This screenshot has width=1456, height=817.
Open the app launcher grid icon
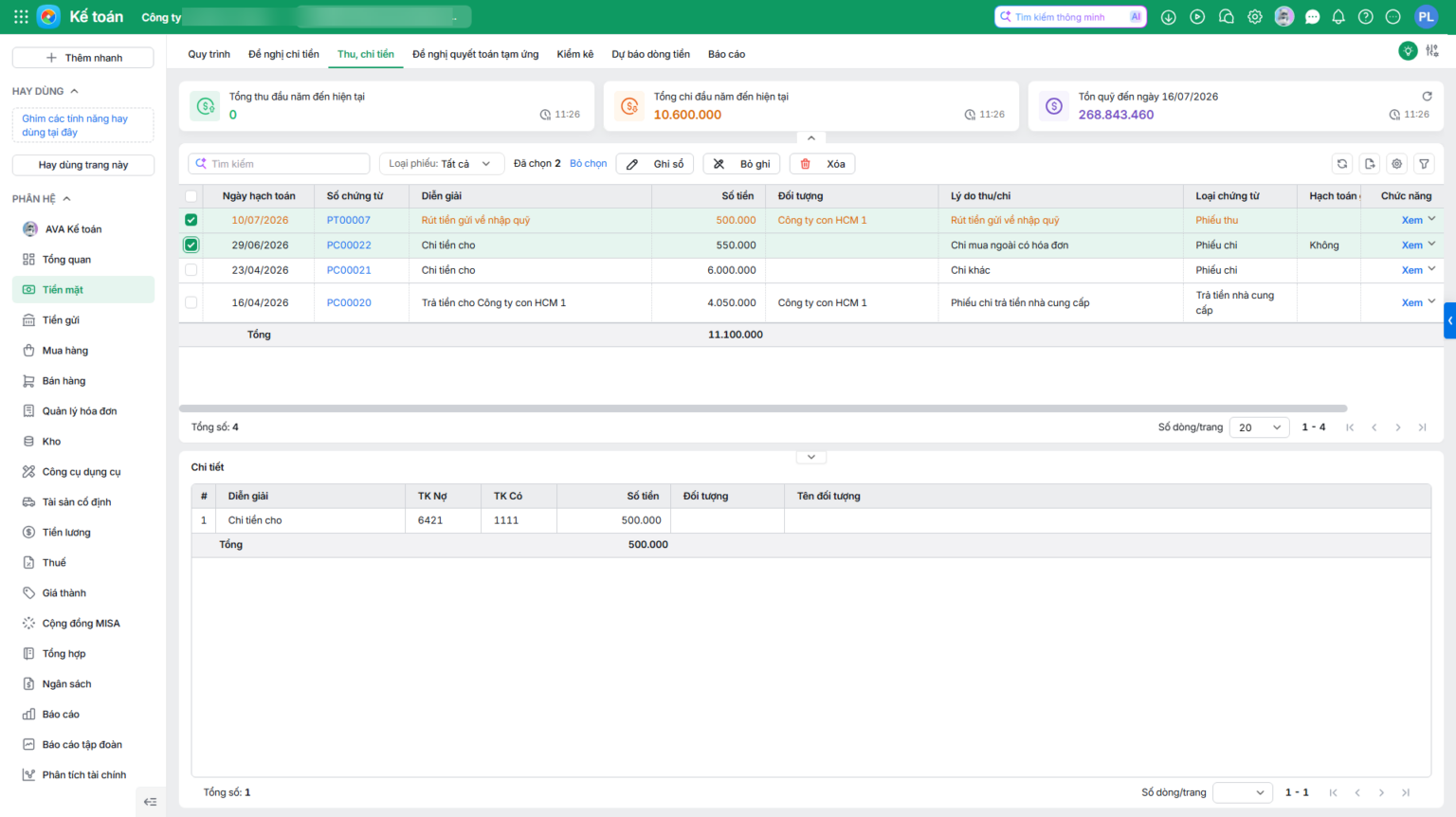point(21,17)
